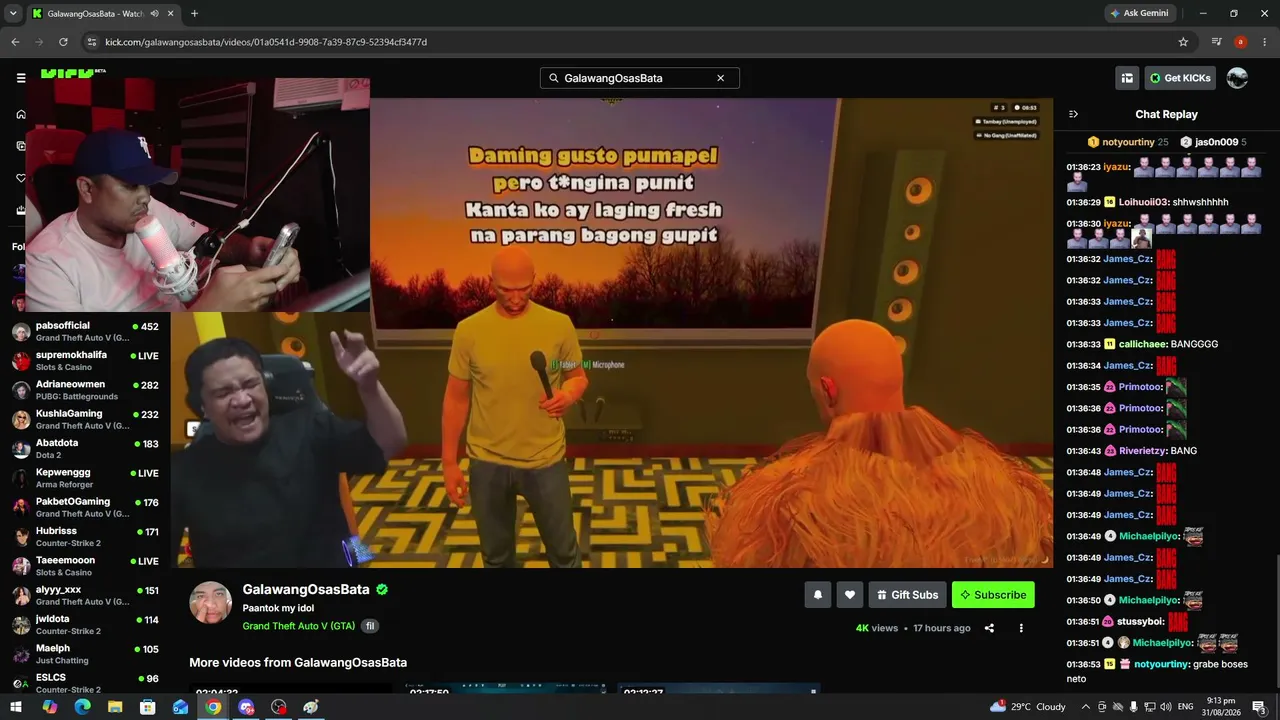Open the tab search dropdown
The image size is (1280, 720).
[x=13, y=13]
